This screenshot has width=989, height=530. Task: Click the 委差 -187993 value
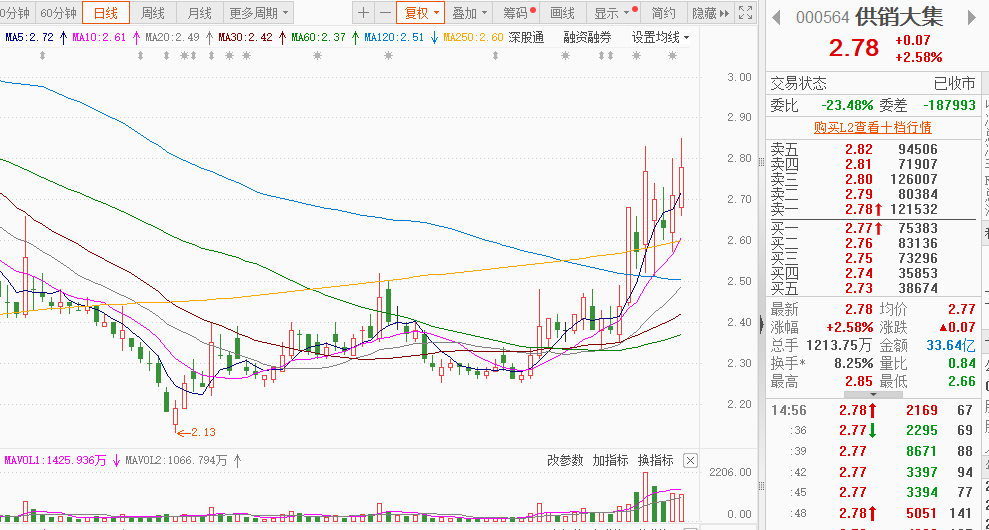tap(949, 105)
